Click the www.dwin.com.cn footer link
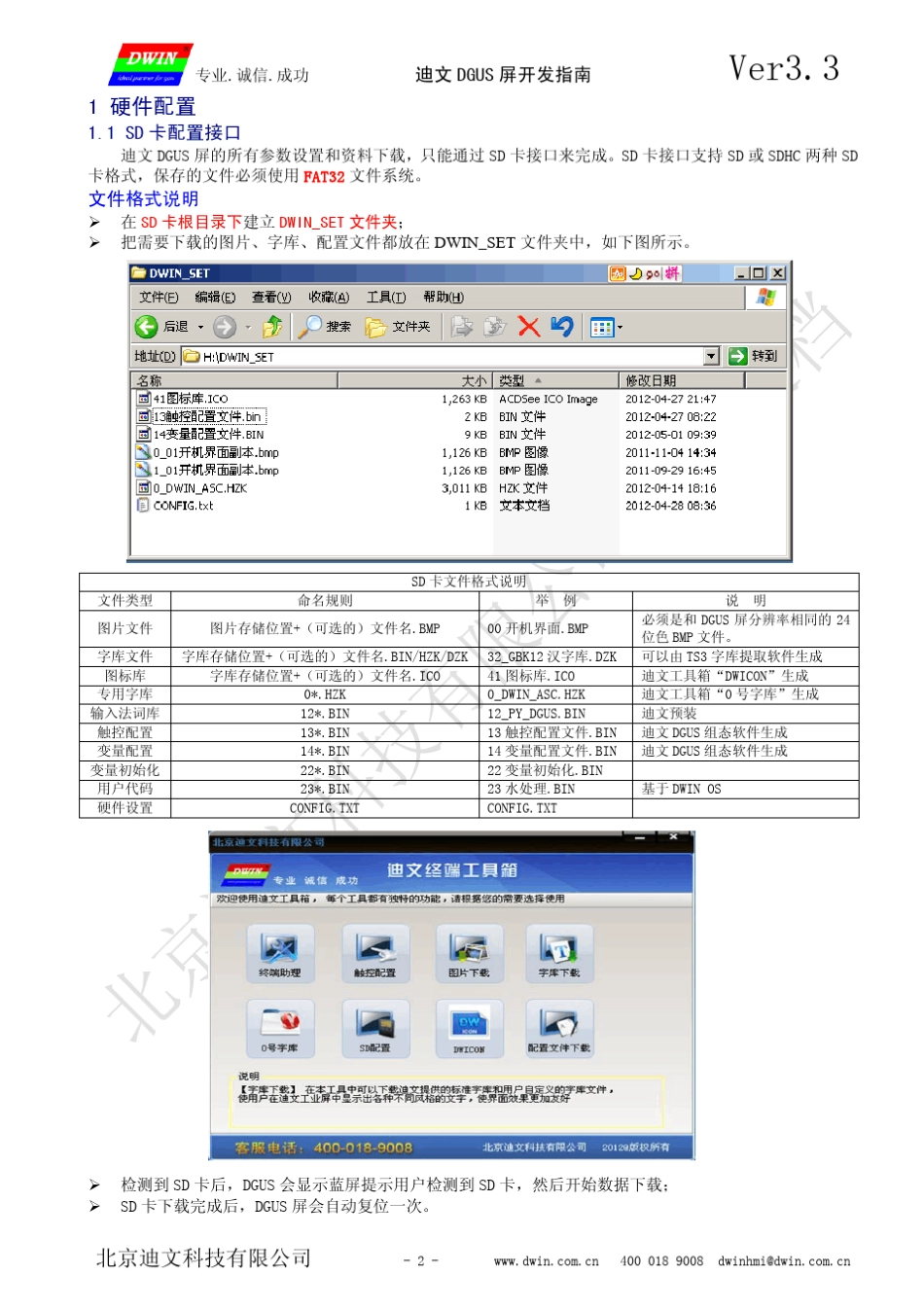 pos(547,1261)
